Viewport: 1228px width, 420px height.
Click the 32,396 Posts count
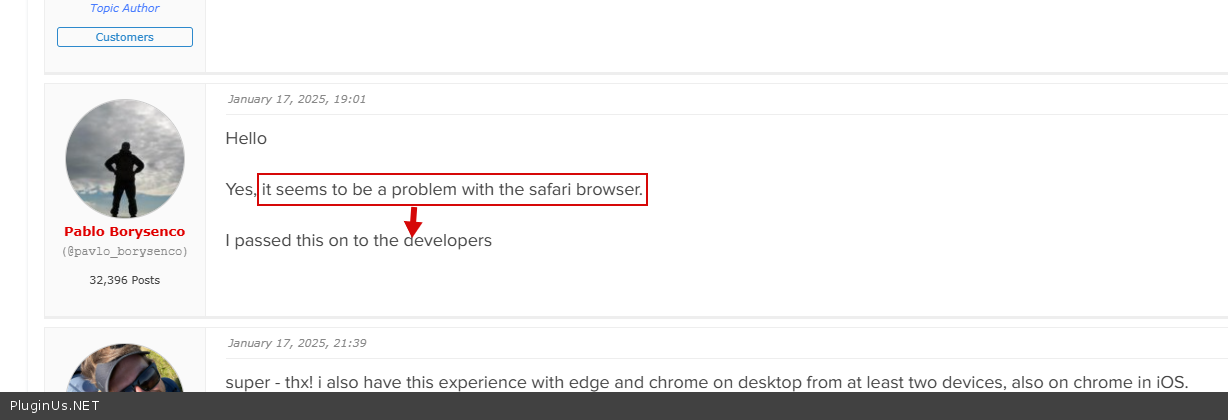(x=125, y=280)
